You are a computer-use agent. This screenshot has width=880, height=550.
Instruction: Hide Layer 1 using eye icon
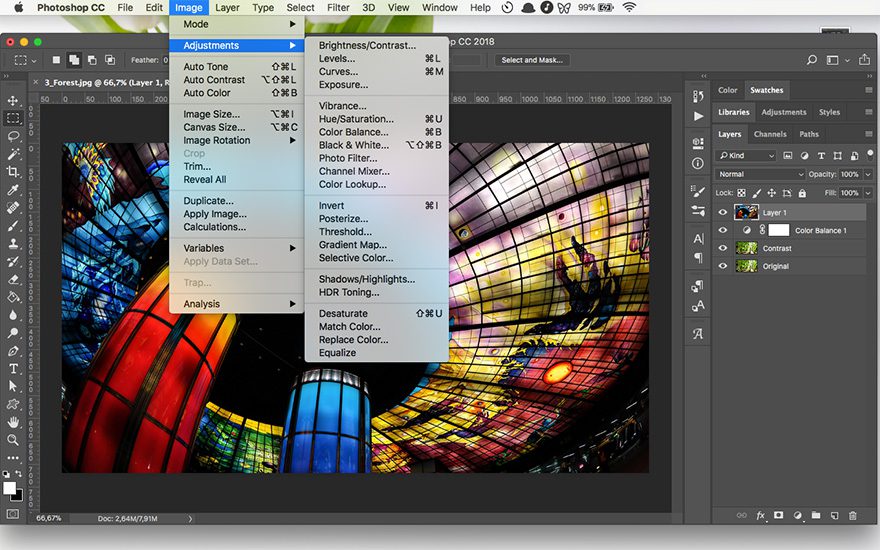(723, 213)
